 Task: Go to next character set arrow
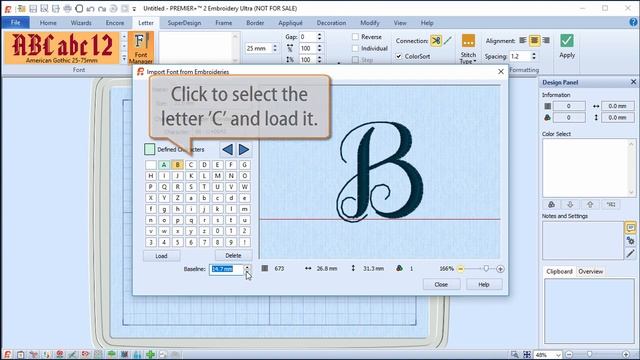tap(244, 149)
